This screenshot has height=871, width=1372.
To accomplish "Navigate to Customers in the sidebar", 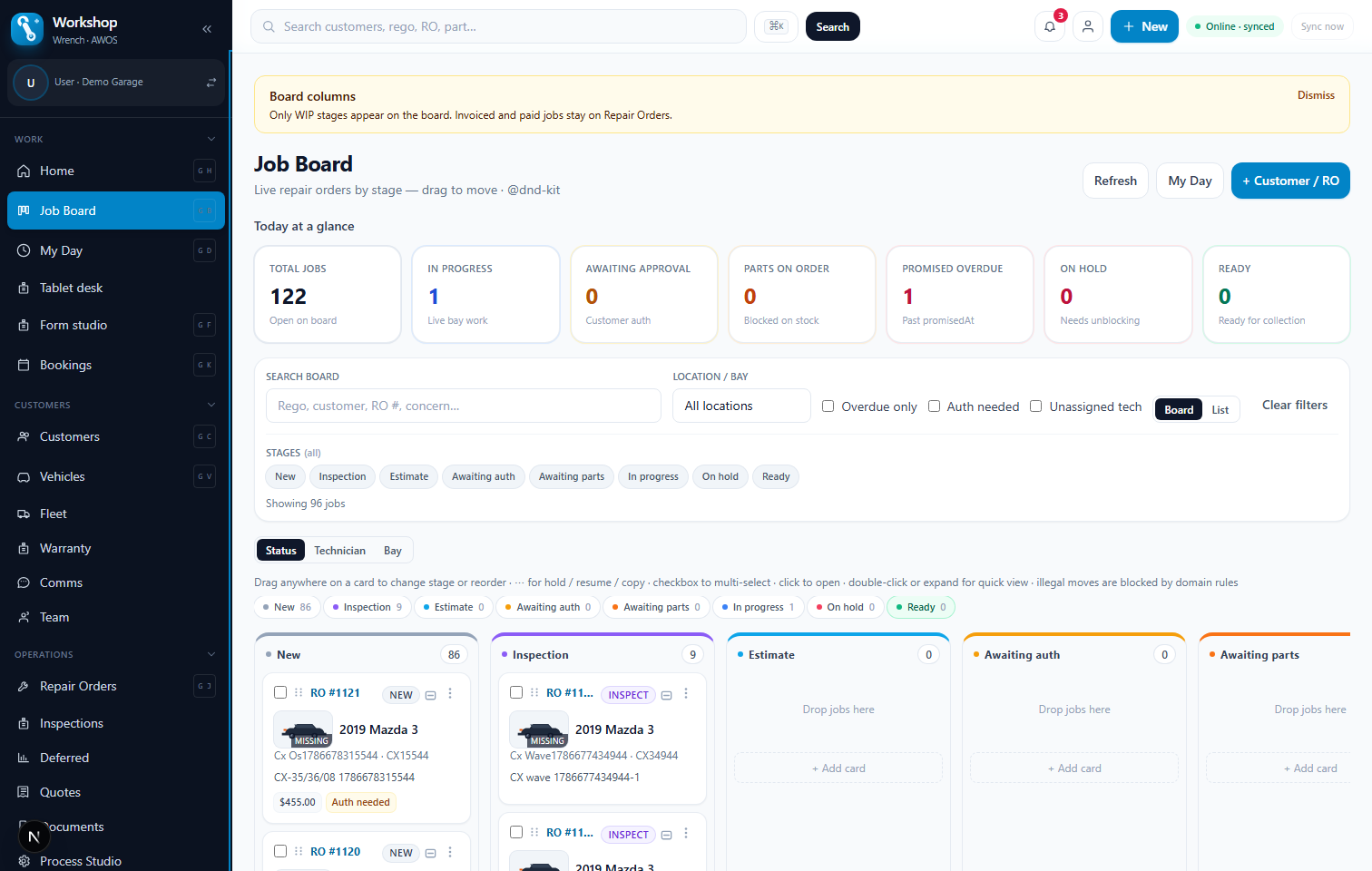I will 116,436.
